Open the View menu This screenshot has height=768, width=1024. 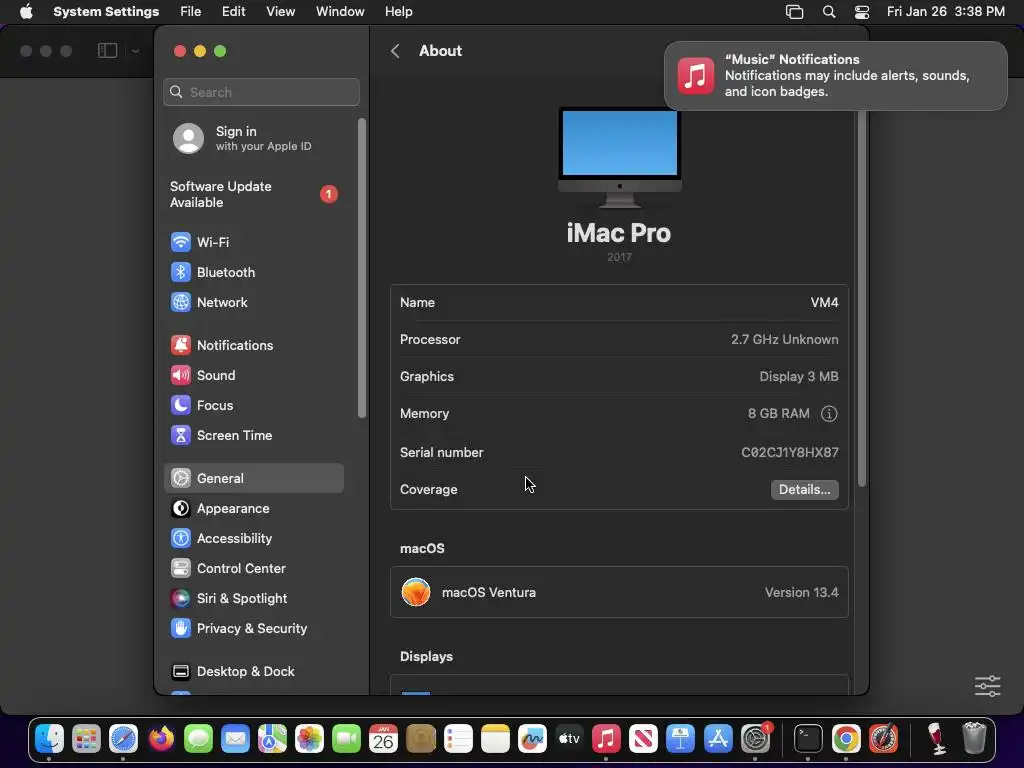pos(280,12)
